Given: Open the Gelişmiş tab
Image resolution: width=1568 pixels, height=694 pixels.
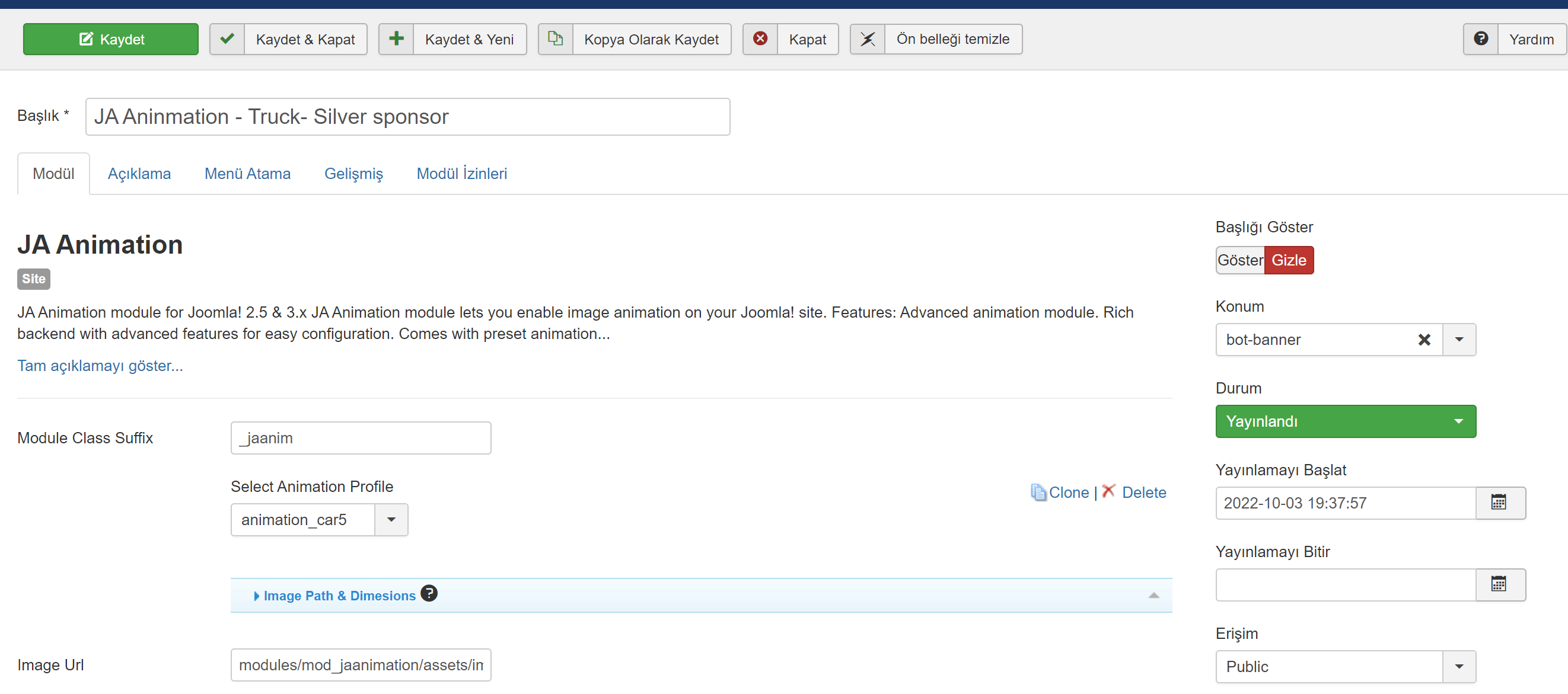Looking at the screenshot, I should (353, 174).
